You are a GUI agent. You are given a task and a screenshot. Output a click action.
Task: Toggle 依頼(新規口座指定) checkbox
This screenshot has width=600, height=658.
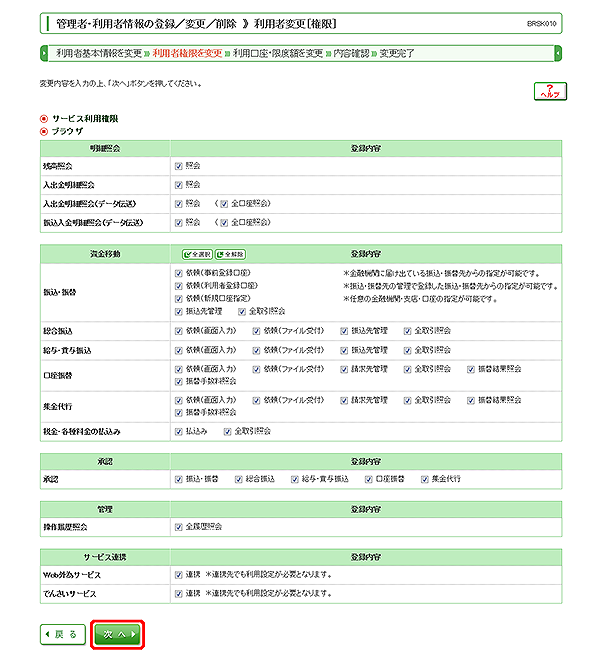click(178, 299)
